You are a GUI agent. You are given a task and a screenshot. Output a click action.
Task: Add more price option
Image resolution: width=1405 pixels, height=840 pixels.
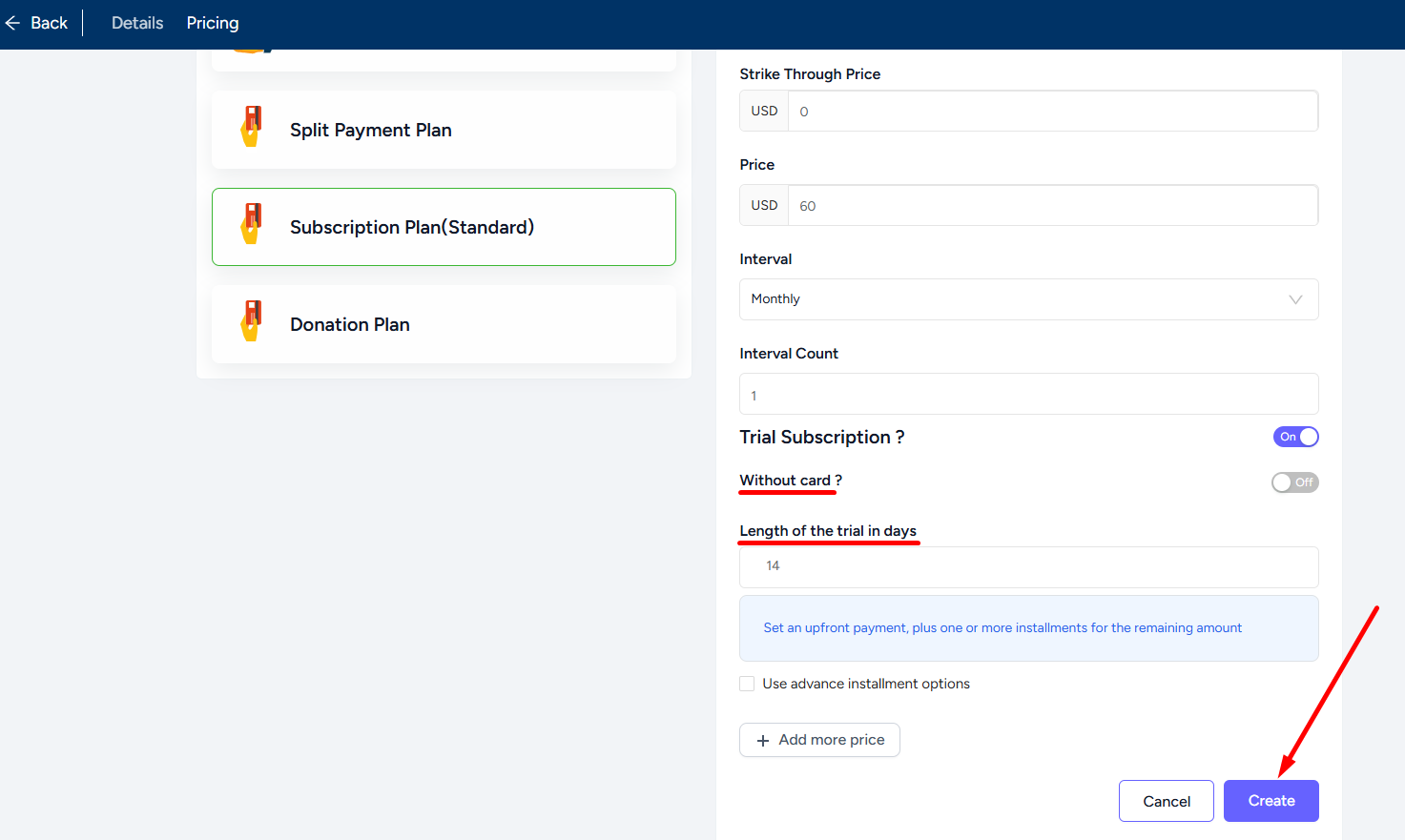point(819,740)
